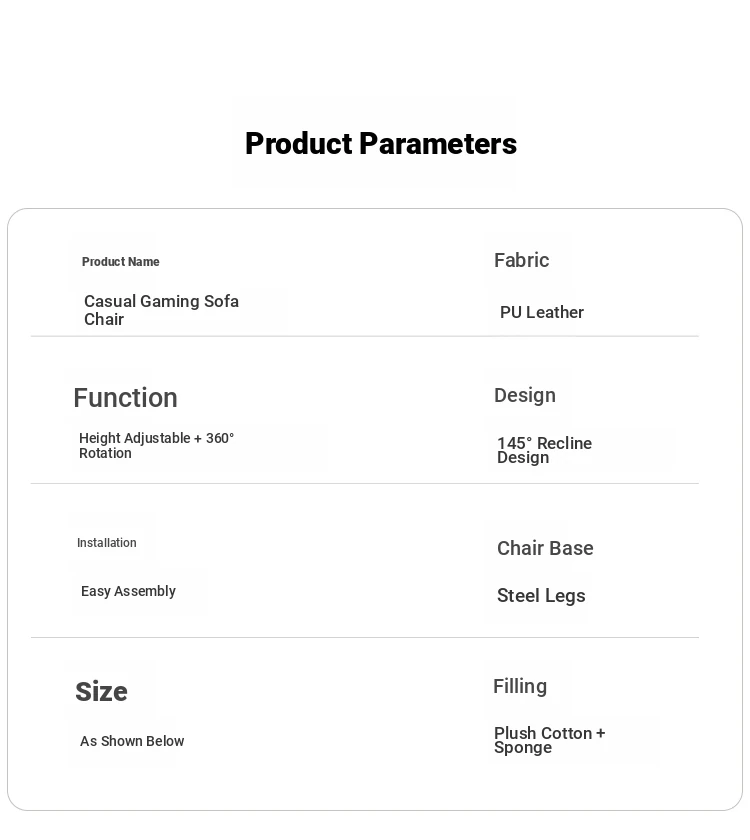This screenshot has width=750, height=840.
Task: Click the Steel Legs value
Action: tap(541, 596)
